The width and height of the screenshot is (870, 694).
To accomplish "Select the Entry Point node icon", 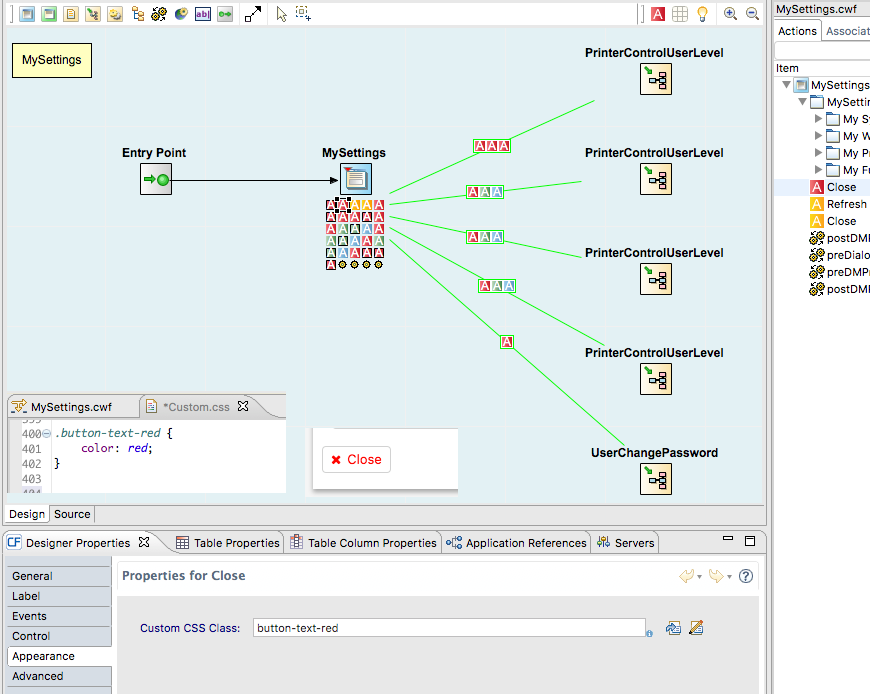I will tap(156, 179).
